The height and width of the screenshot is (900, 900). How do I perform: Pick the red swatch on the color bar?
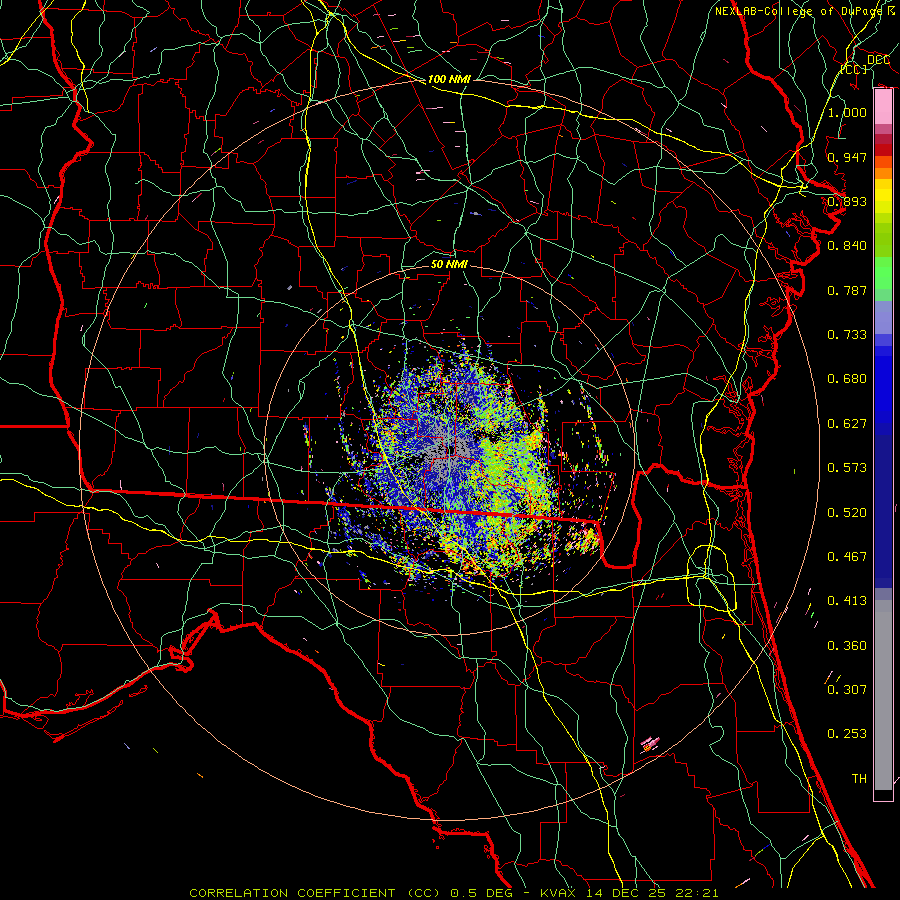[x=883, y=150]
